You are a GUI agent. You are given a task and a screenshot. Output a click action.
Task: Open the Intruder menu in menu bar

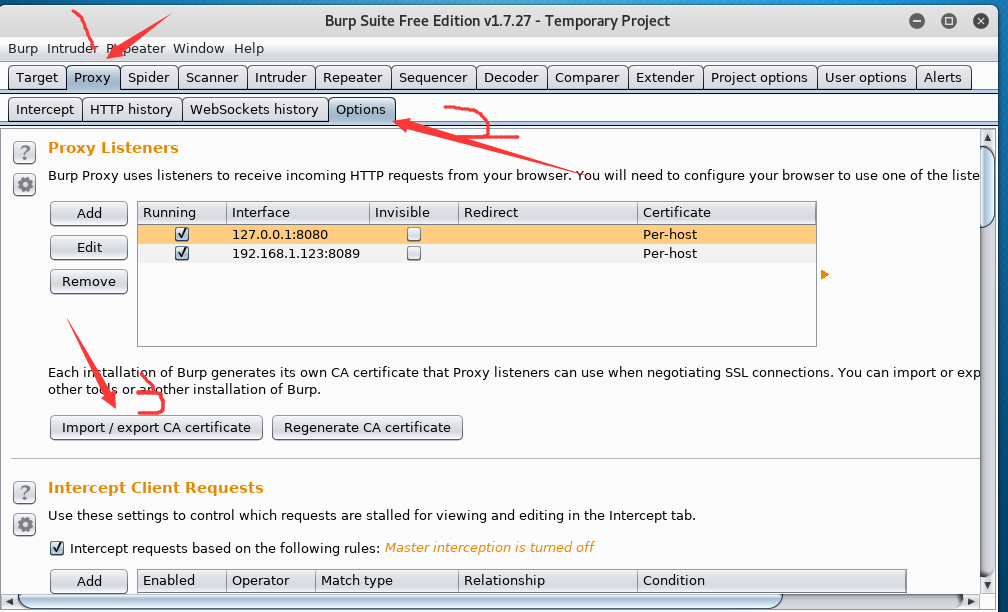click(72, 49)
